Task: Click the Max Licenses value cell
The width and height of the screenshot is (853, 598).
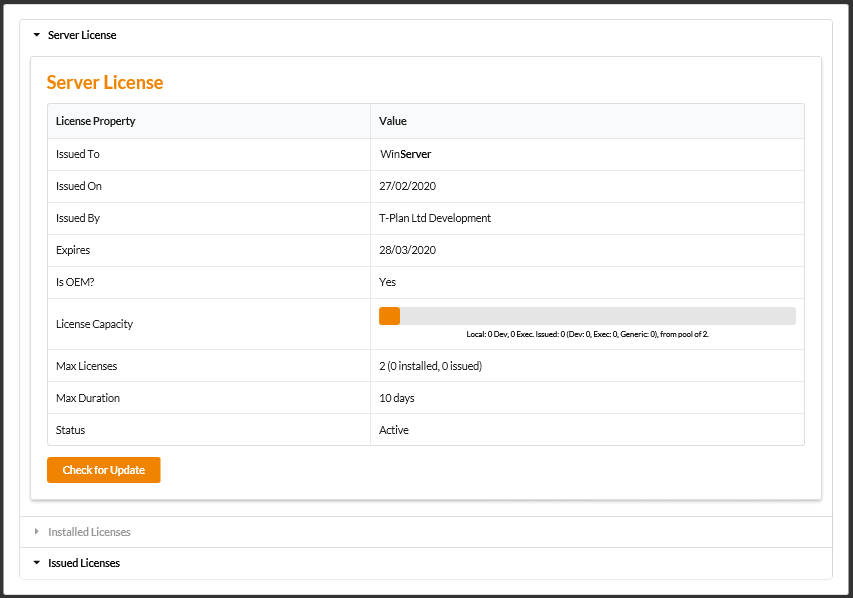Action: (x=587, y=366)
